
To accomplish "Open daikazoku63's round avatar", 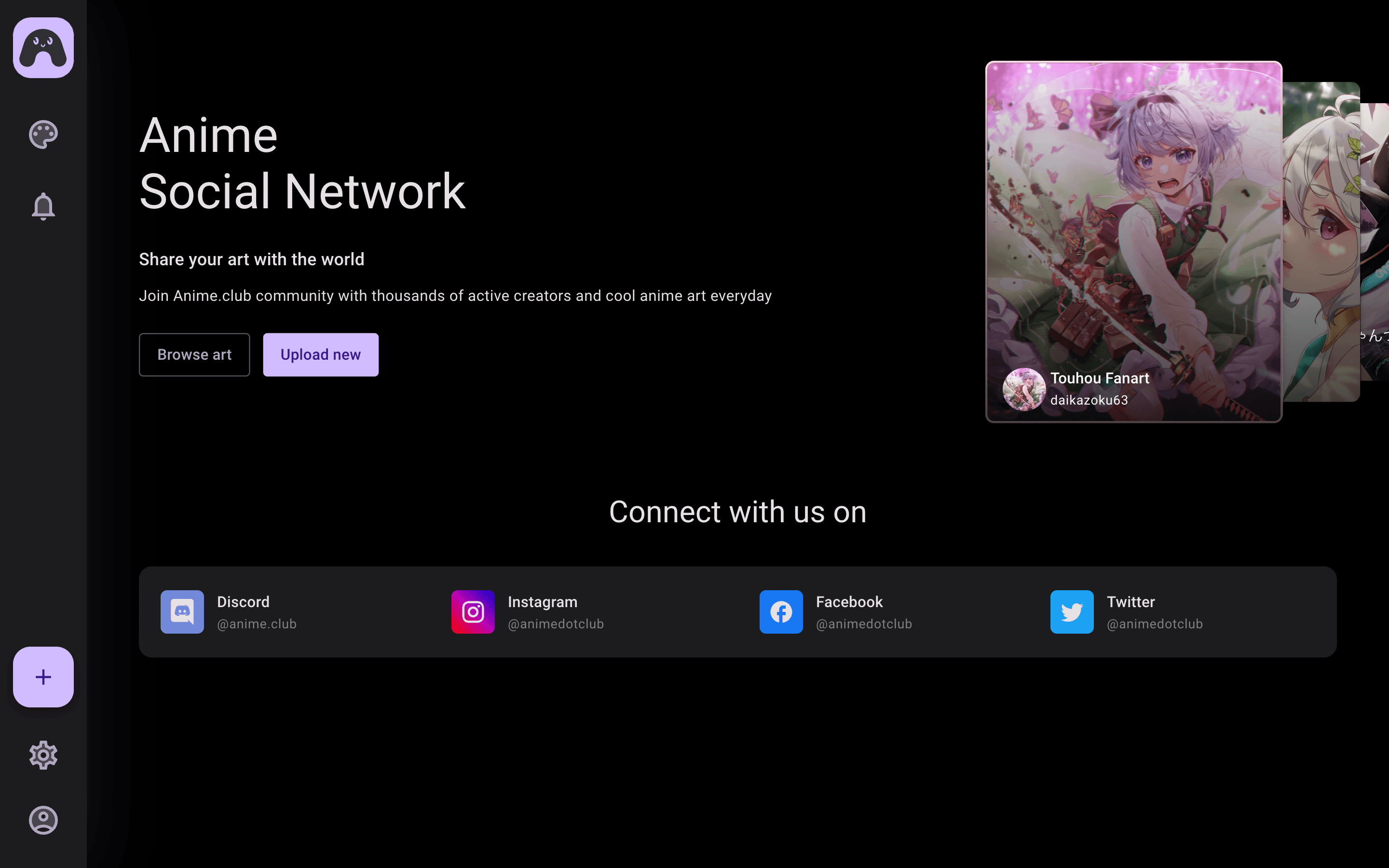I will (x=1024, y=389).
